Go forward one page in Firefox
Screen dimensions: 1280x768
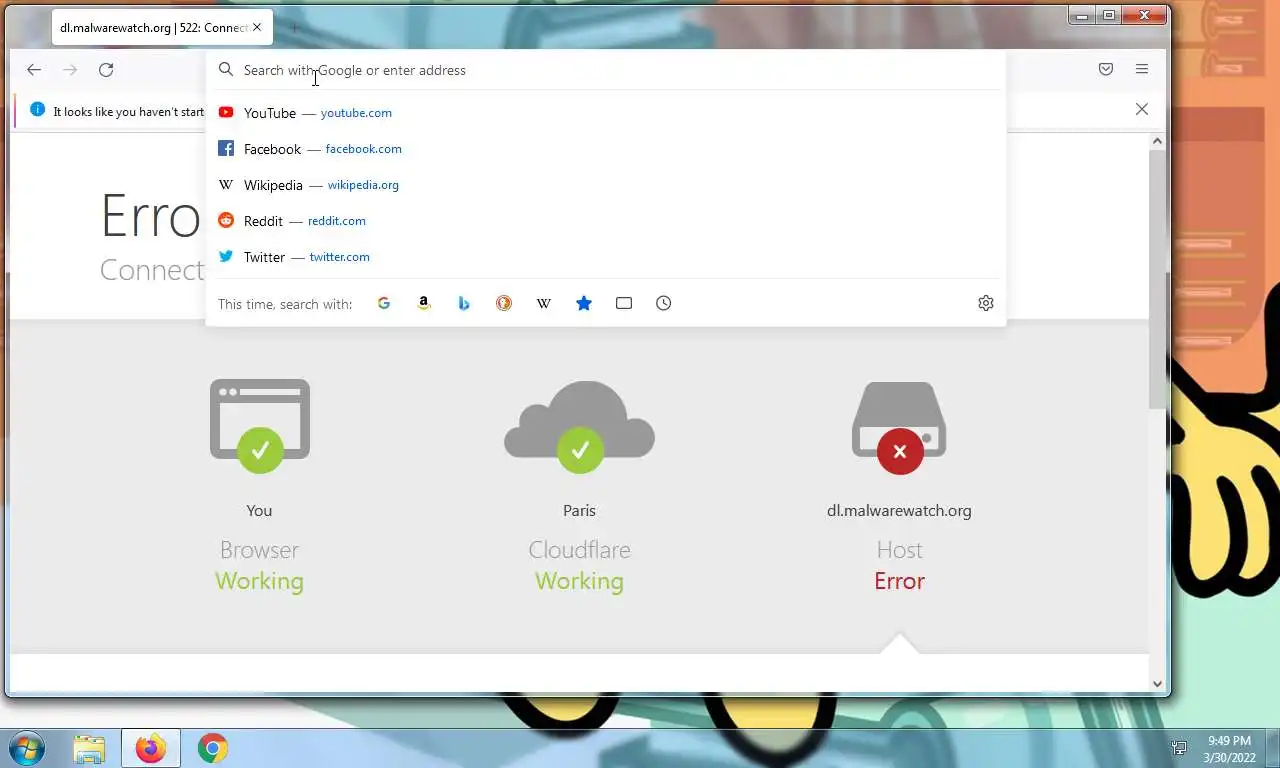coord(70,70)
